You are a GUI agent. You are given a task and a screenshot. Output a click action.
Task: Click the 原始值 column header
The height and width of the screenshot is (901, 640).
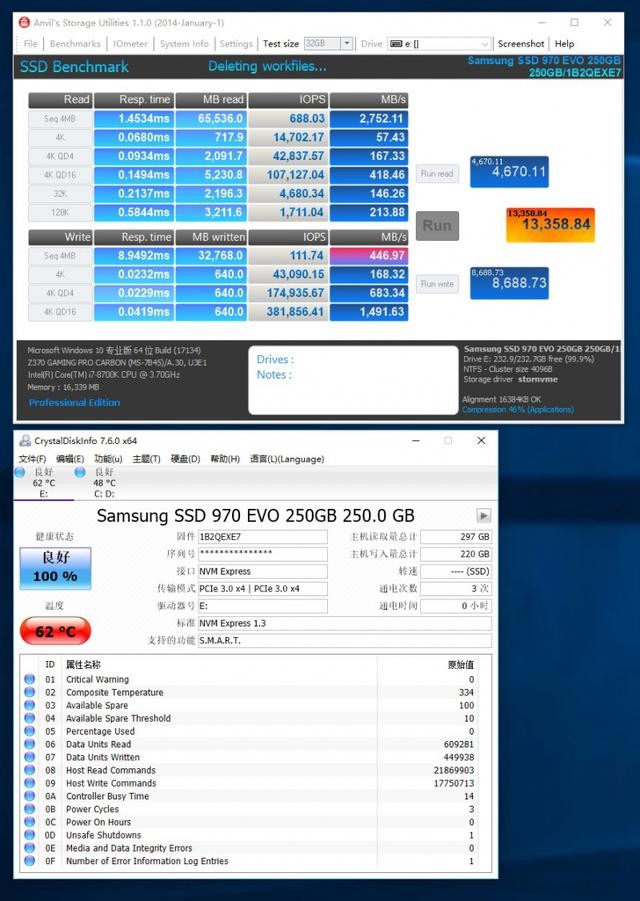(461, 665)
